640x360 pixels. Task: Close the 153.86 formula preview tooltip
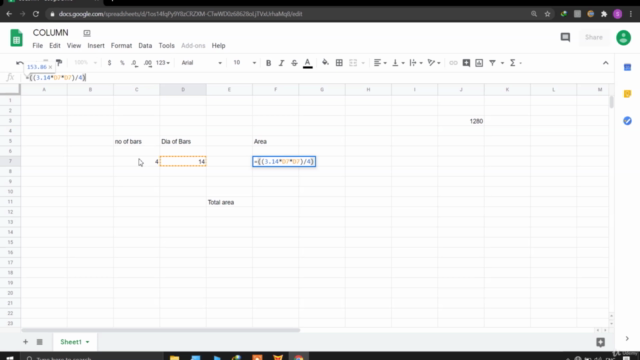click(x=50, y=67)
